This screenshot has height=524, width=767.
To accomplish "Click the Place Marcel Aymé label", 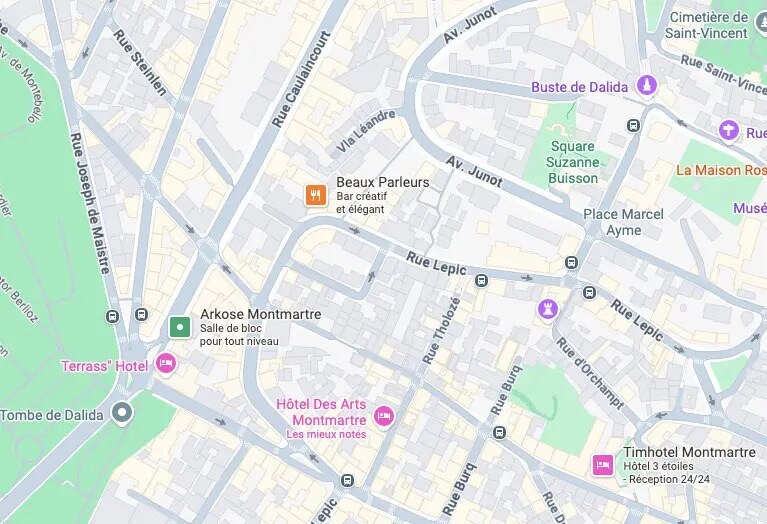I will (x=623, y=222).
